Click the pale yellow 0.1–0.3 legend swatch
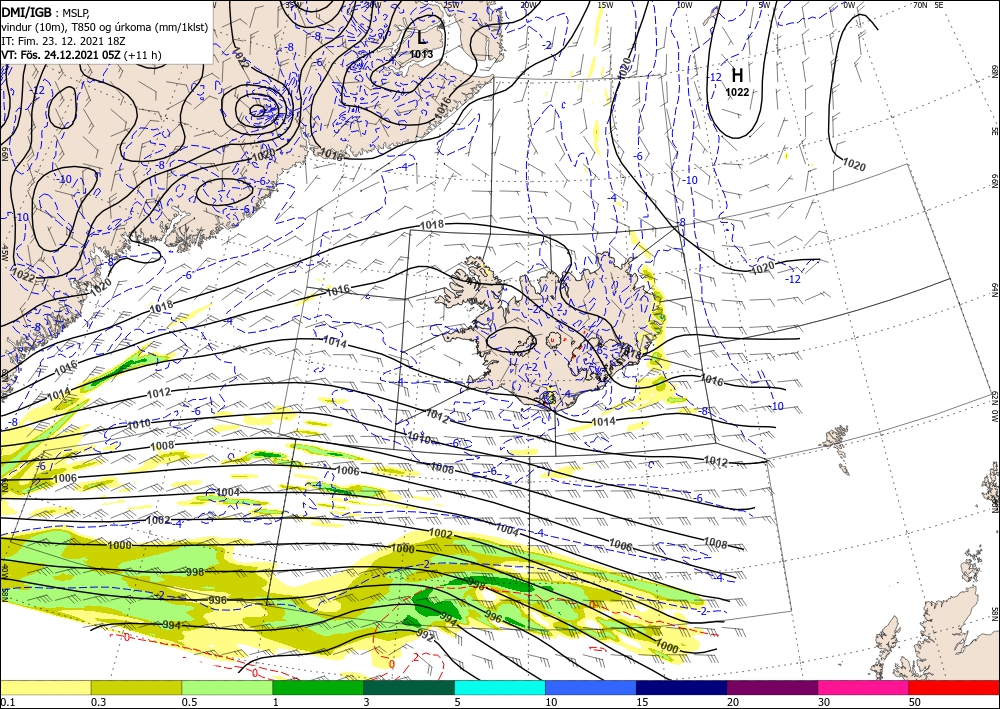The height and width of the screenshot is (709, 1000). 45,688
